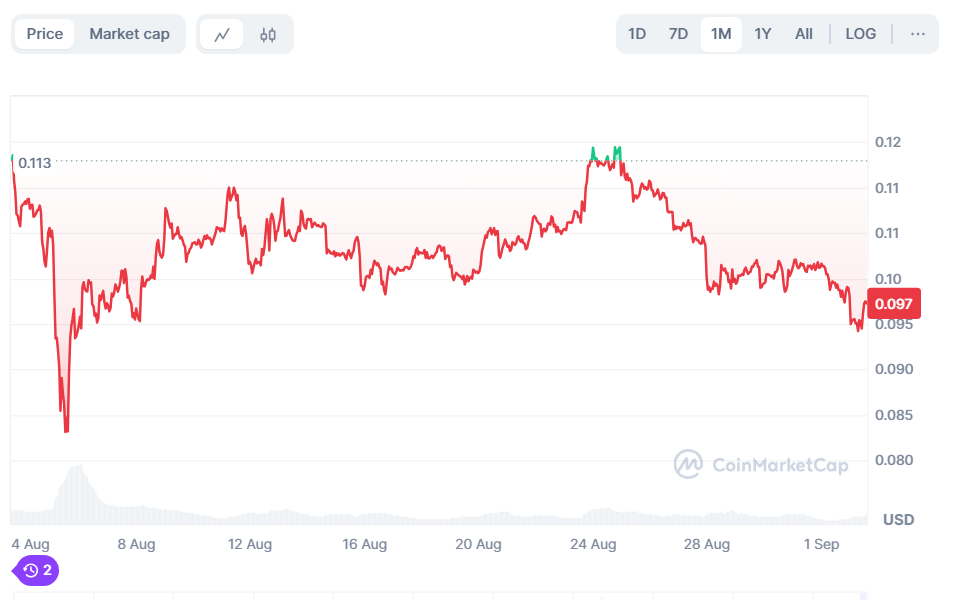Select the 7D time range
The width and height of the screenshot is (954, 600).
678,34
